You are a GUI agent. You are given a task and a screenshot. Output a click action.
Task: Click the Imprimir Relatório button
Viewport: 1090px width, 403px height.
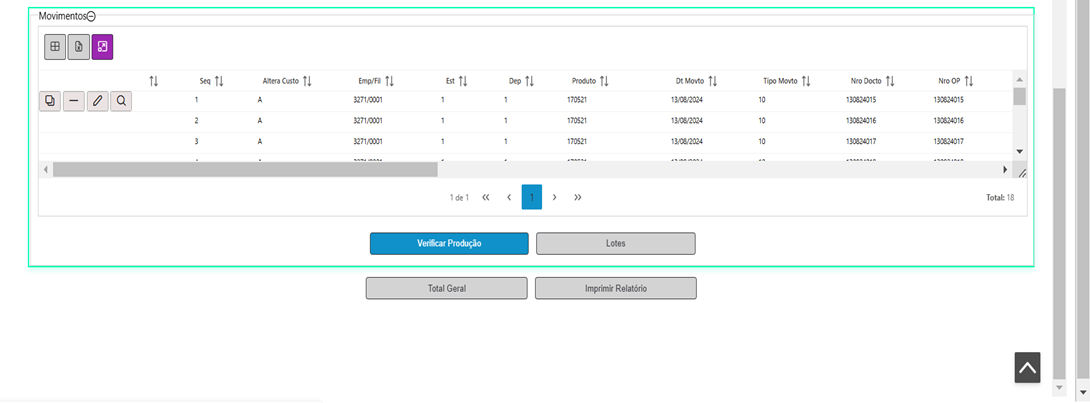[x=615, y=289]
